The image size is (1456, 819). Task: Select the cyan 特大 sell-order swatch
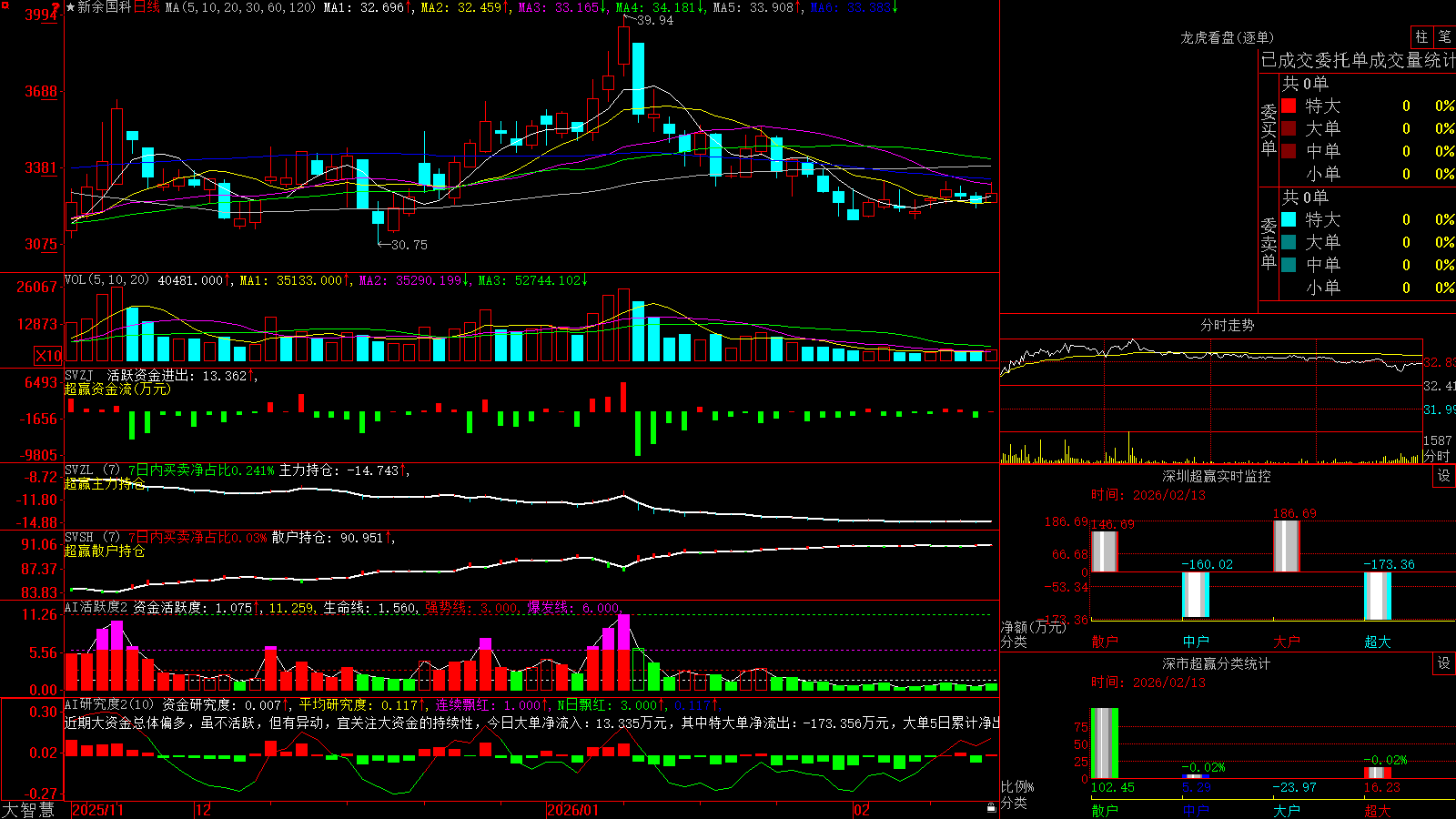click(x=1289, y=219)
